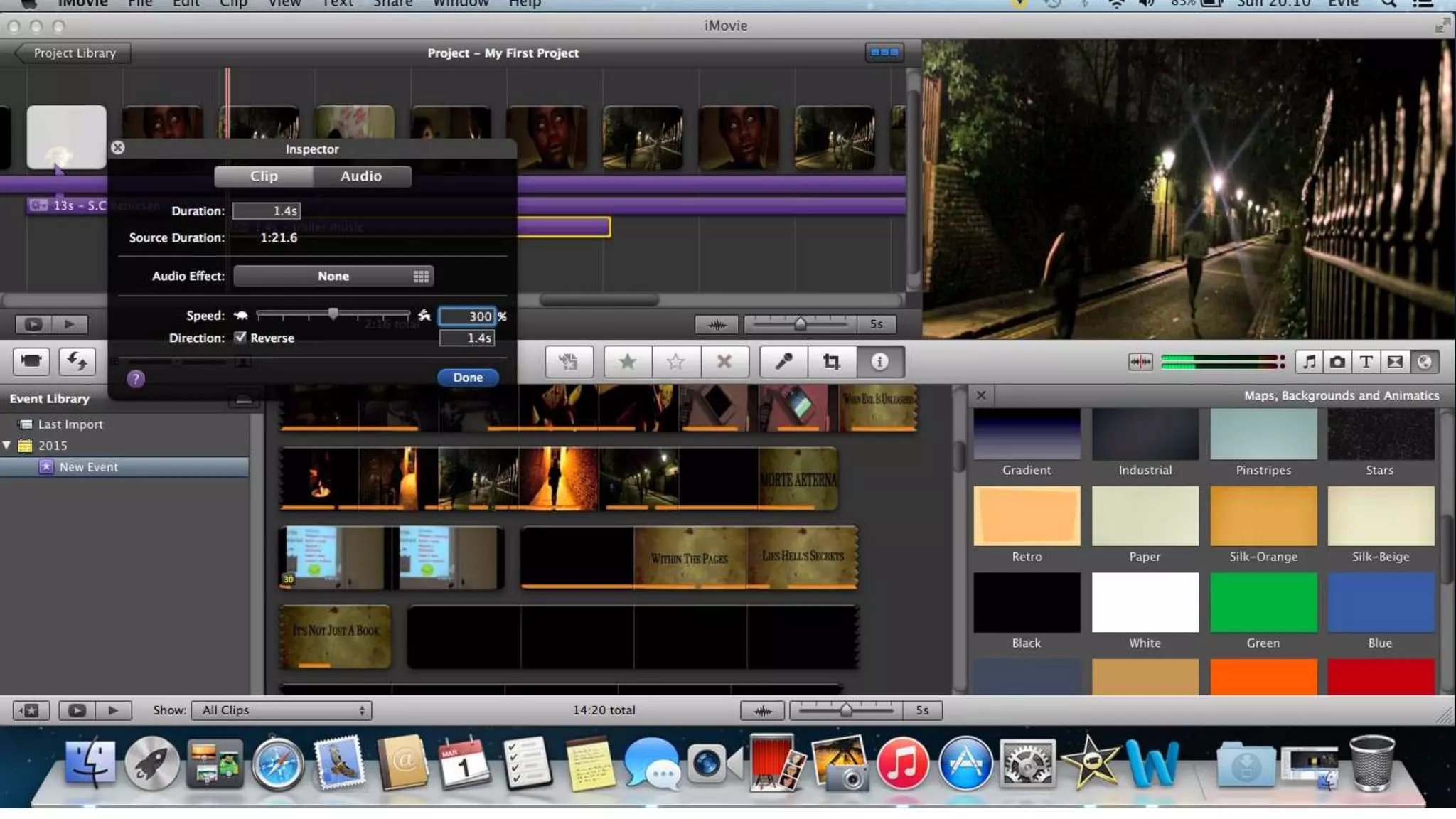This screenshot has width=1456, height=819.
Task: Switch project timeline layout view
Action: pyautogui.click(x=884, y=53)
